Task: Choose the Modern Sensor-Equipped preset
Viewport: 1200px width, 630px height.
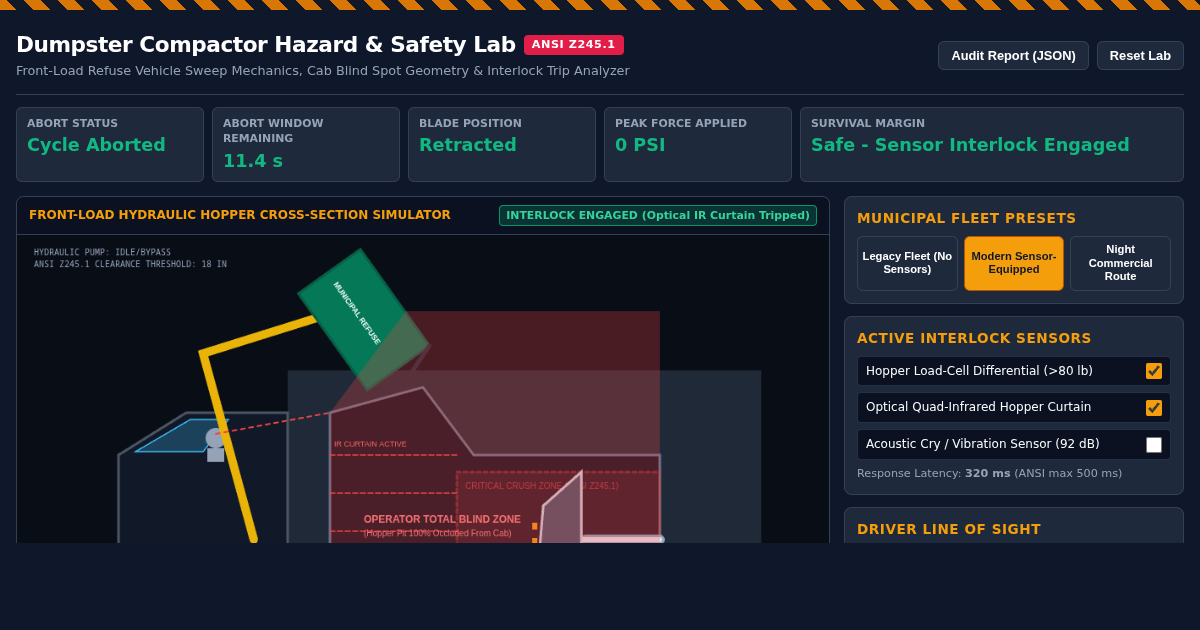Action: tap(1014, 263)
